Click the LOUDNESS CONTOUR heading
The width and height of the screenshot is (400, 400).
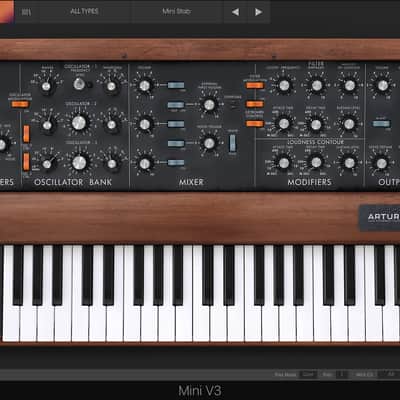pyautogui.click(x=315, y=142)
